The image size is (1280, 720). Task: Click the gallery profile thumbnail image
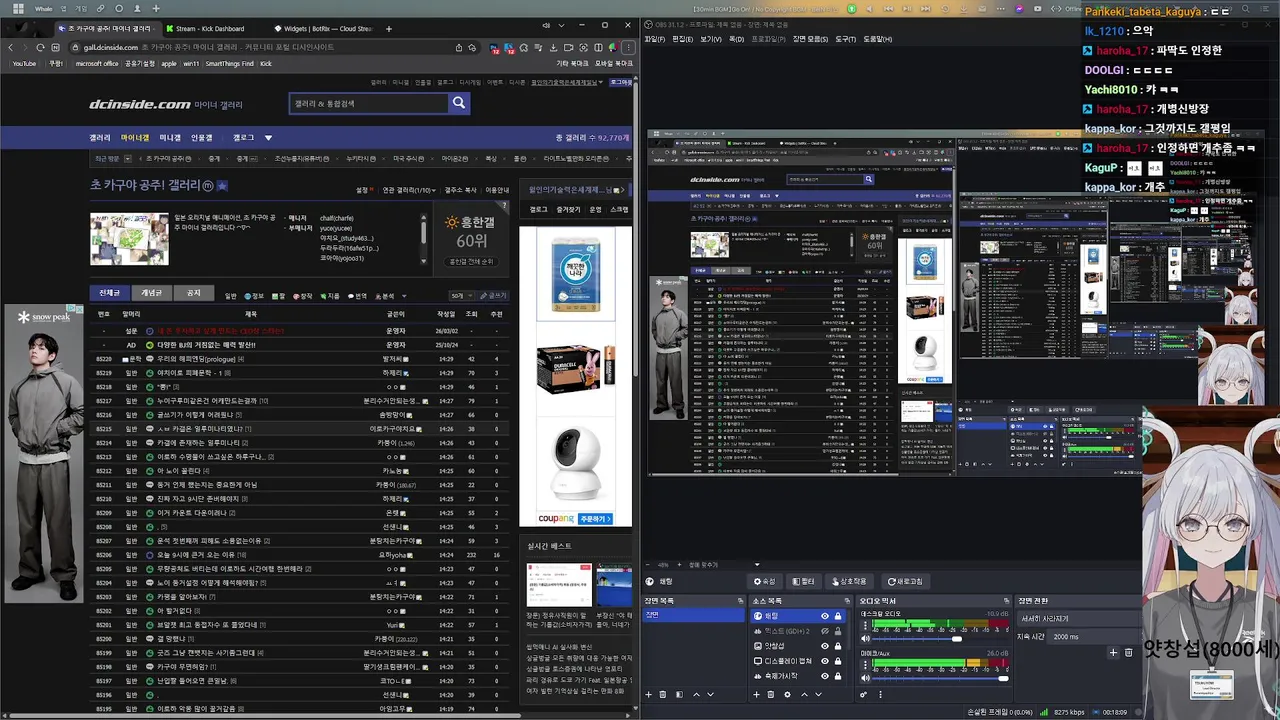[x=129, y=239]
